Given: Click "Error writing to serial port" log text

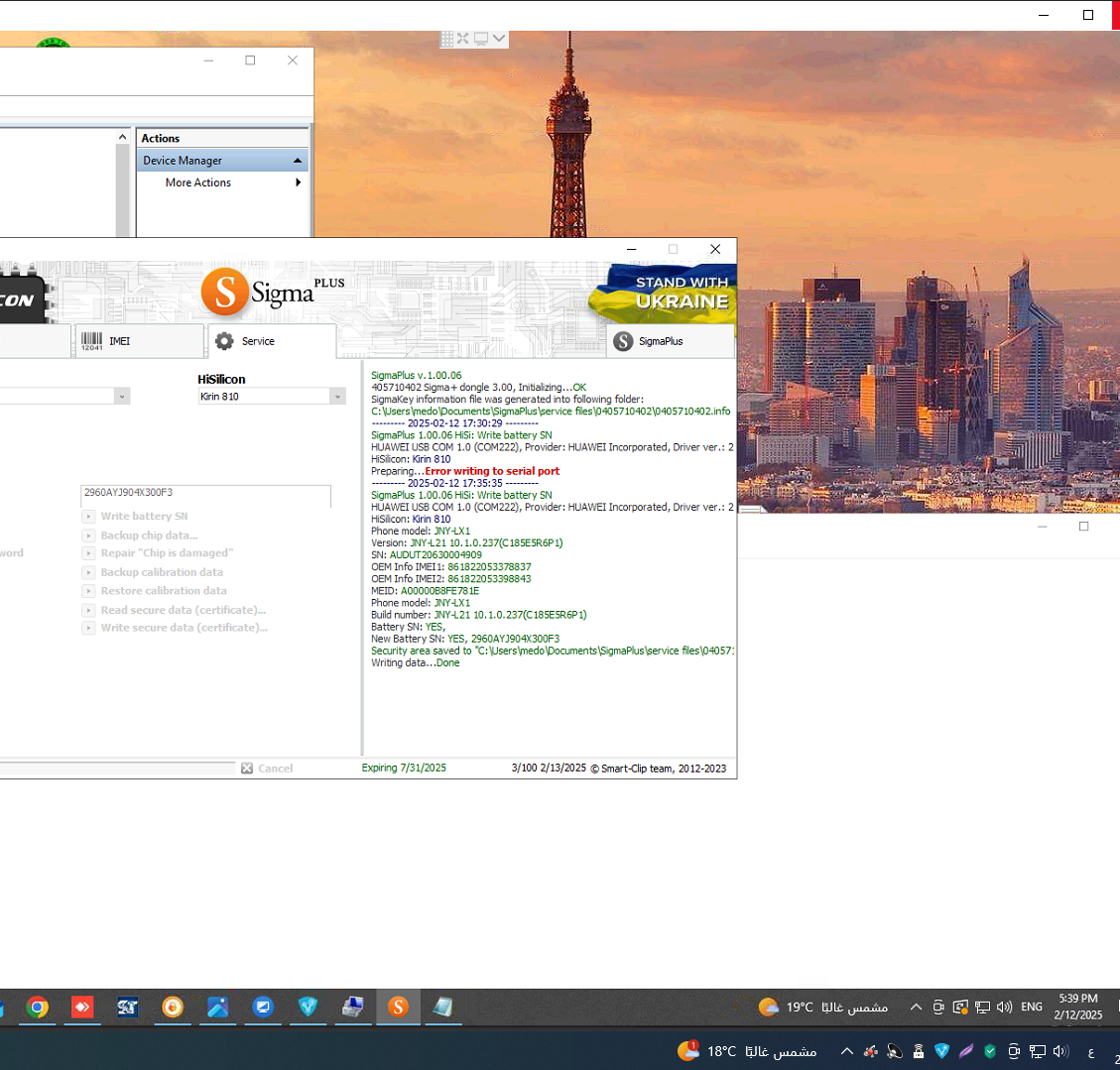Looking at the screenshot, I should click(492, 471).
